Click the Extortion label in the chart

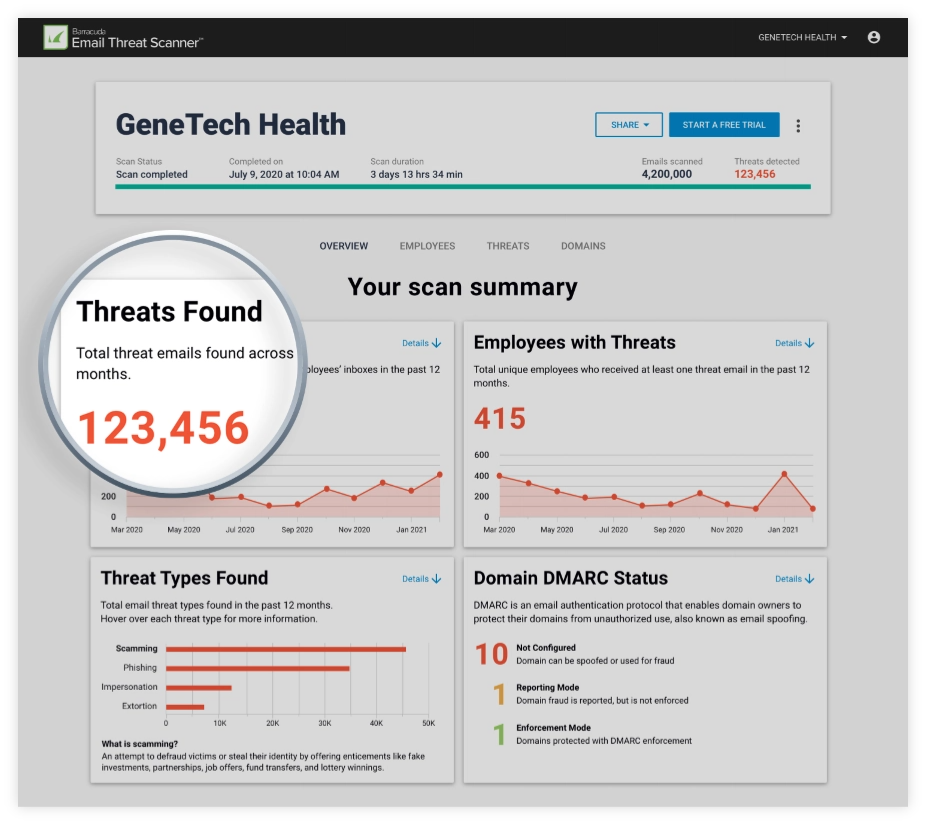point(139,706)
